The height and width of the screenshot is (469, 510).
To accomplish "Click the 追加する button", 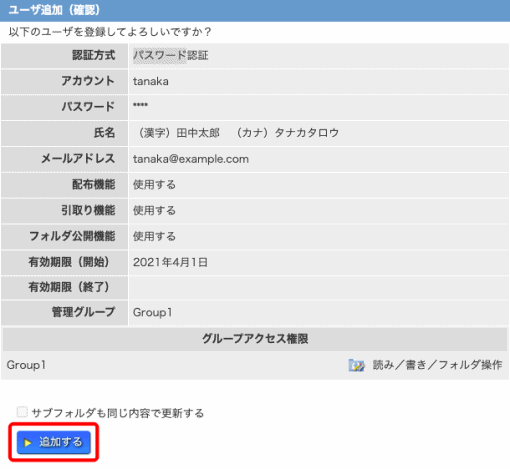I will click(x=54, y=442).
